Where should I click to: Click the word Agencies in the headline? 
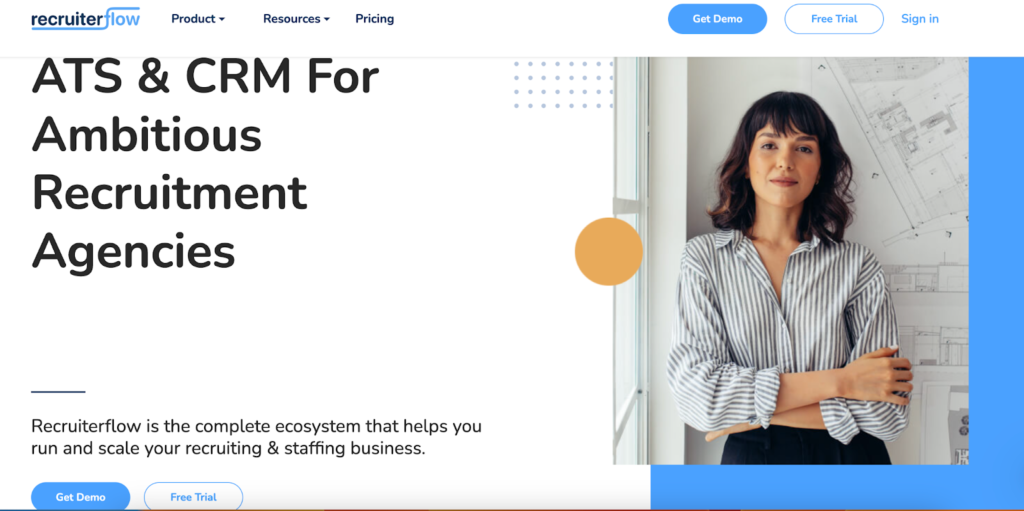[x=133, y=251]
